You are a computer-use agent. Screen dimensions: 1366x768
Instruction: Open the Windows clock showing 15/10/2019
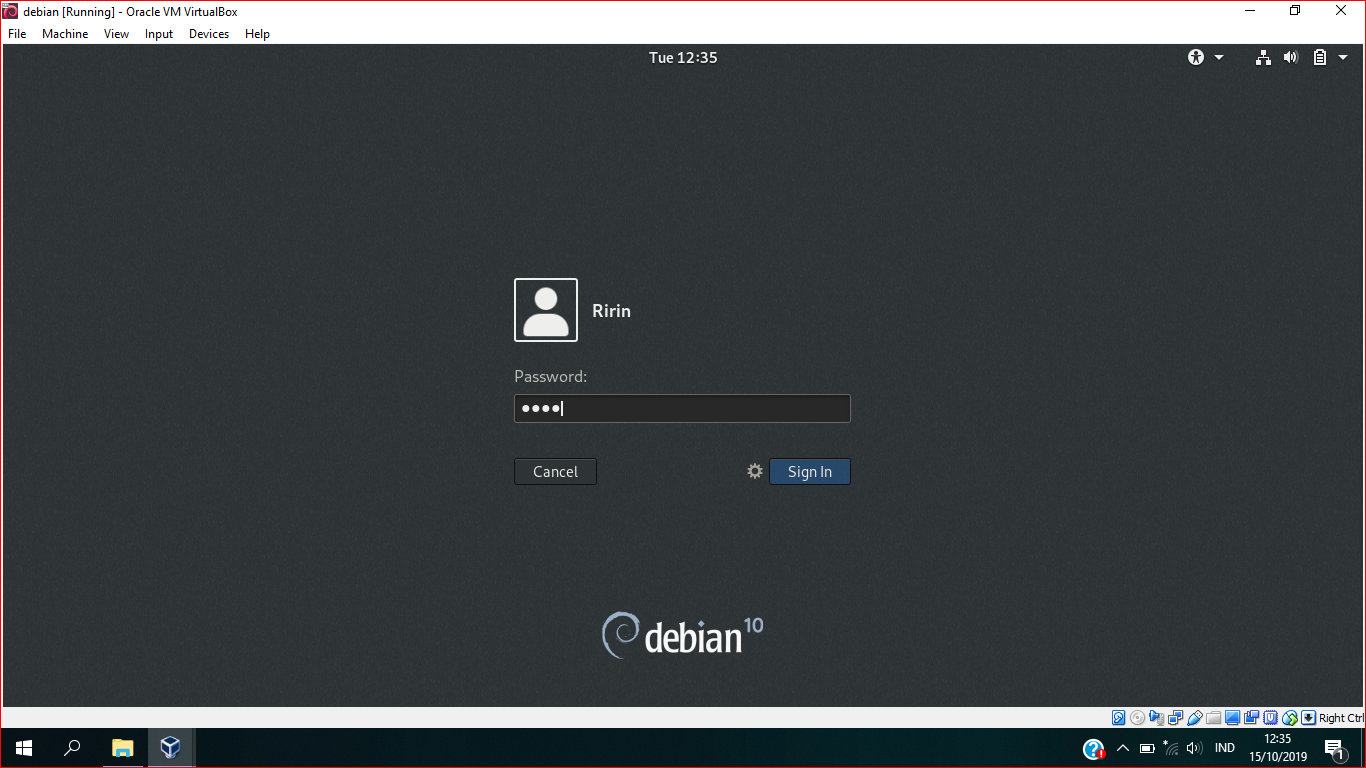tap(1278, 748)
